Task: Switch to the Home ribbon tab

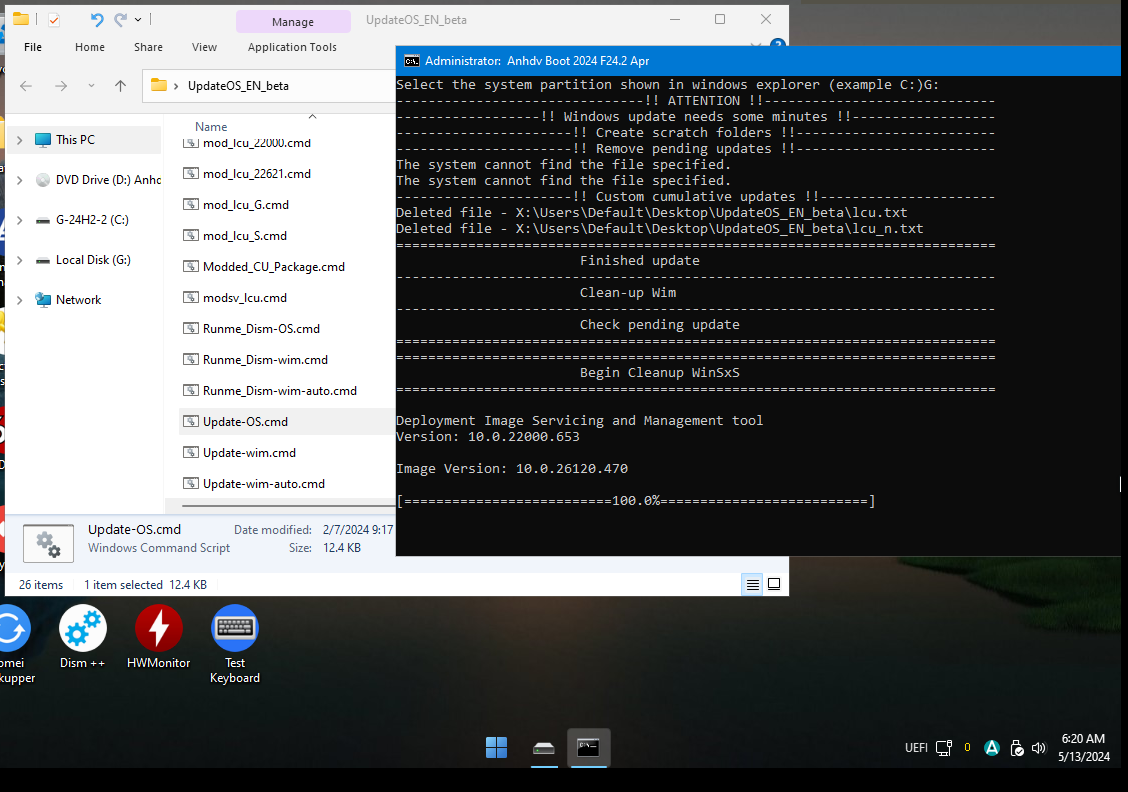Action: [x=90, y=47]
